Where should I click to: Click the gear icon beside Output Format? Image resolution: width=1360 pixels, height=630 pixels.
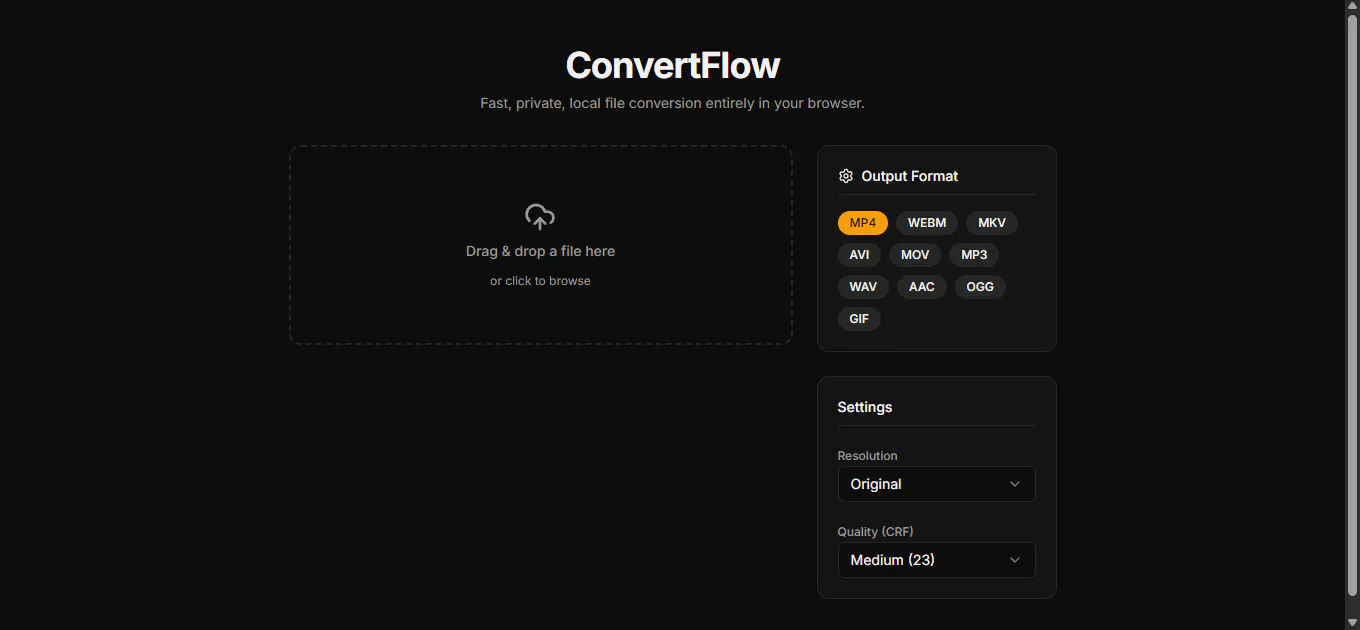[x=846, y=176]
